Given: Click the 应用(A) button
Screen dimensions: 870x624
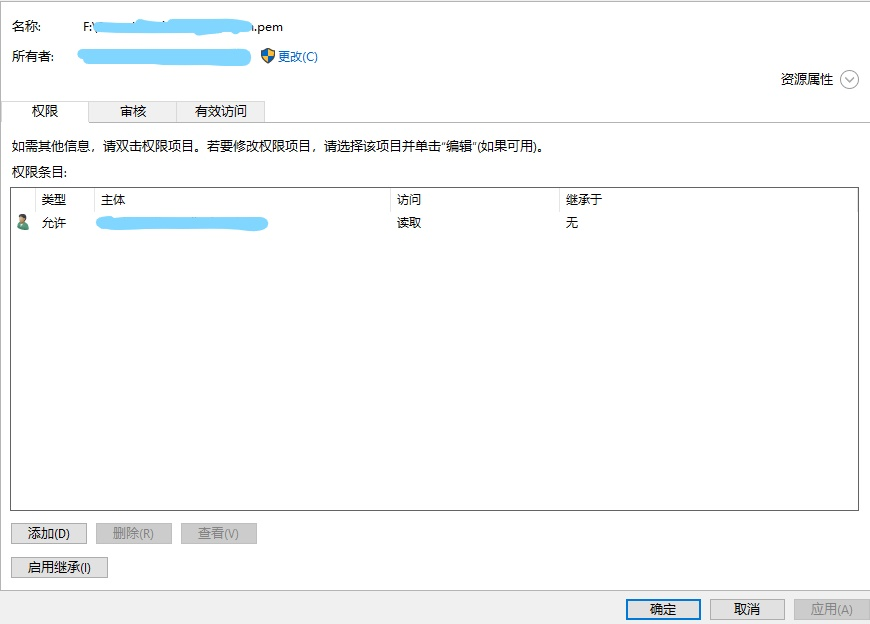Looking at the screenshot, I should click(831, 609).
